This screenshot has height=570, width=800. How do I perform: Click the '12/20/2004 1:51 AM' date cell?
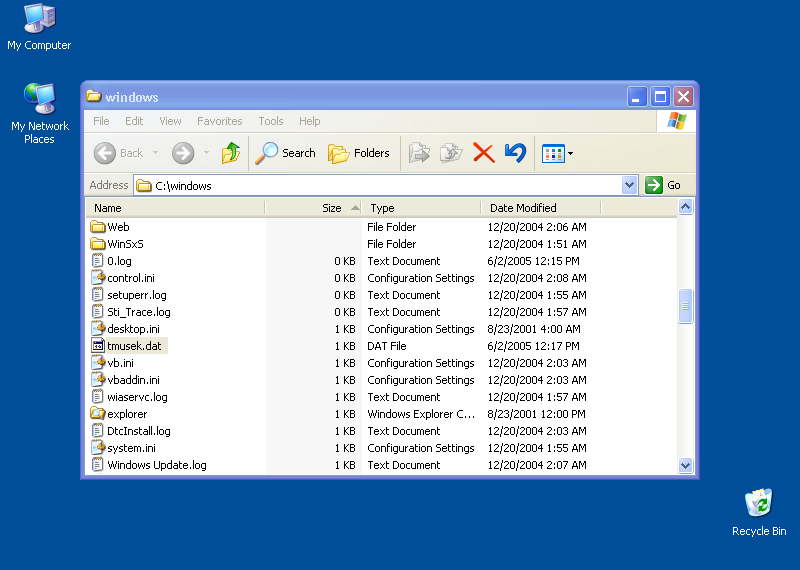(537, 244)
